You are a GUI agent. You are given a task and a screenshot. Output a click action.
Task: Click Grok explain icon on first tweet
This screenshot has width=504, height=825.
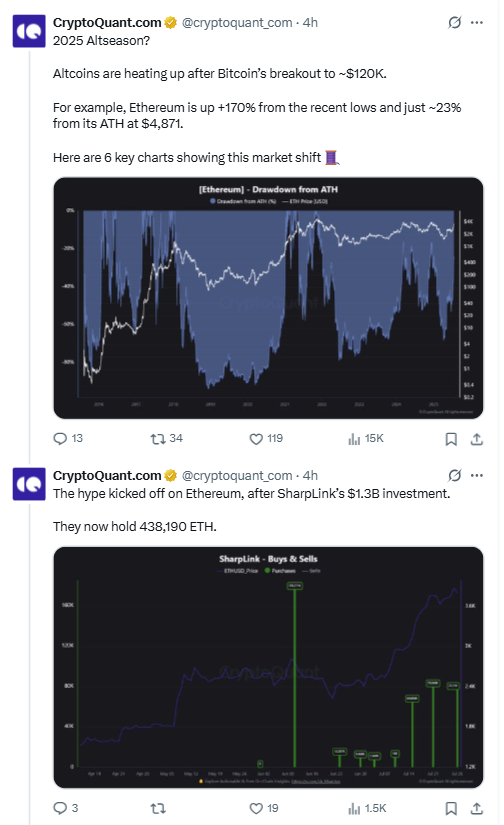pyautogui.click(x=455, y=22)
